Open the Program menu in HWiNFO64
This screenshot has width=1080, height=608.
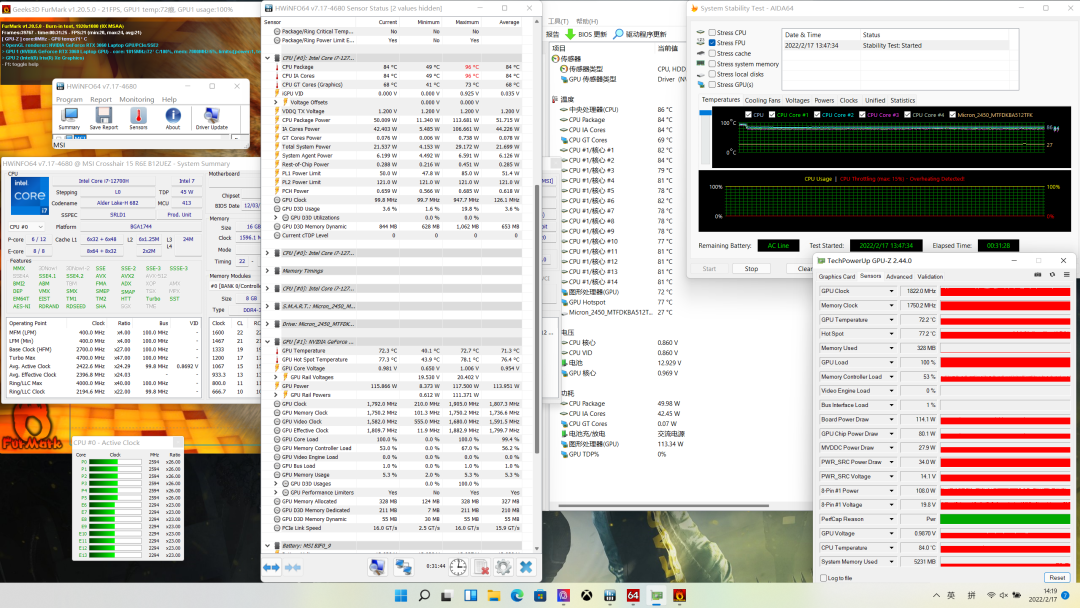coord(69,100)
